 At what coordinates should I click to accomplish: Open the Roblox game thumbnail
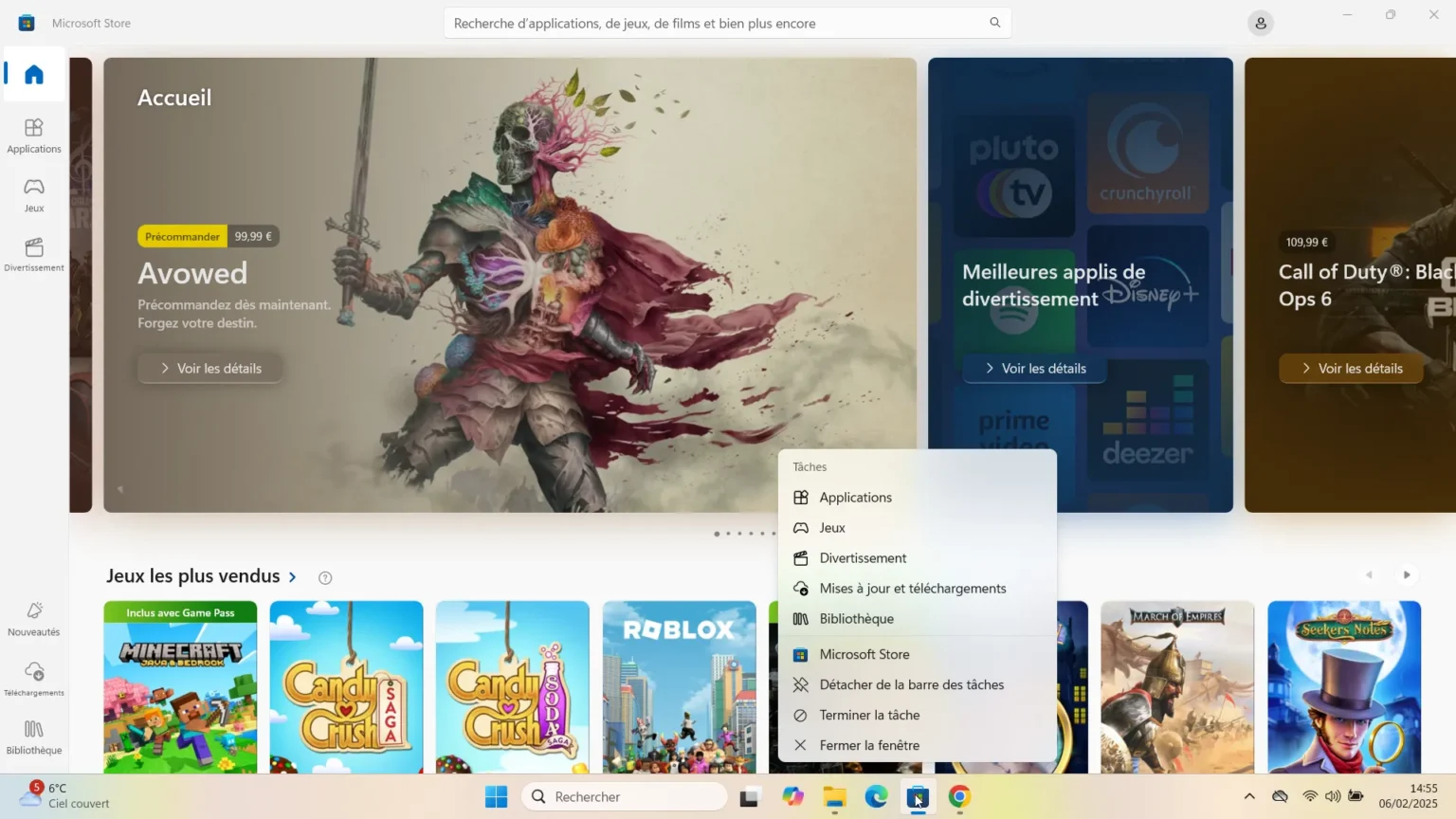click(679, 686)
